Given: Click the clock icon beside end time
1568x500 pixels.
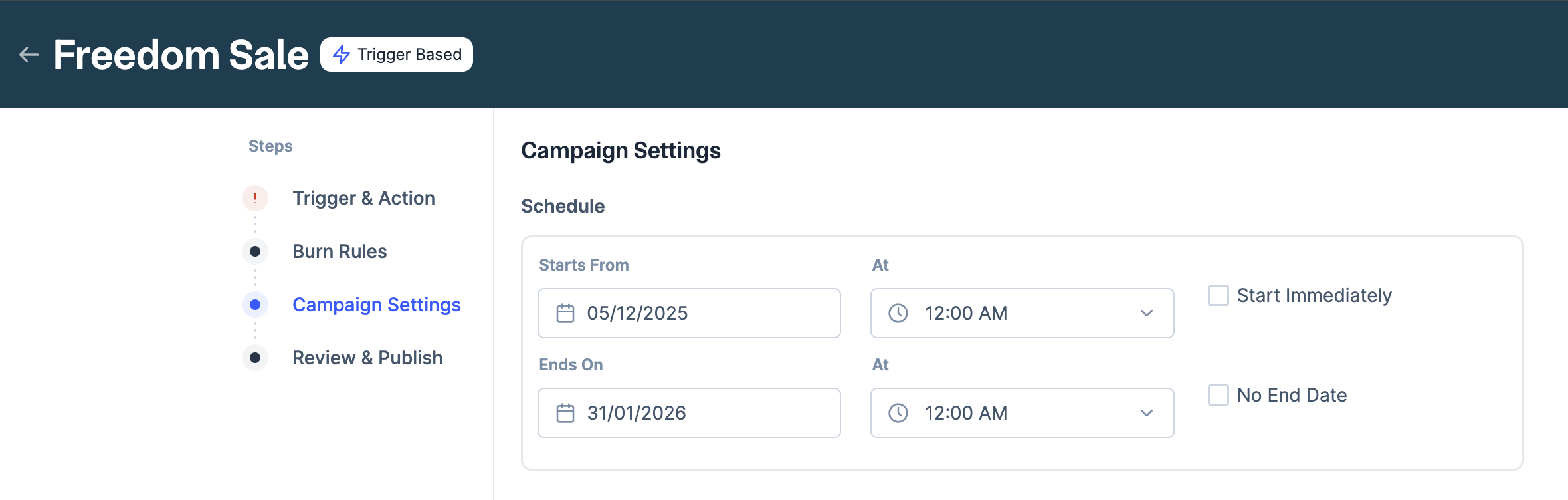Looking at the screenshot, I should click(x=899, y=412).
